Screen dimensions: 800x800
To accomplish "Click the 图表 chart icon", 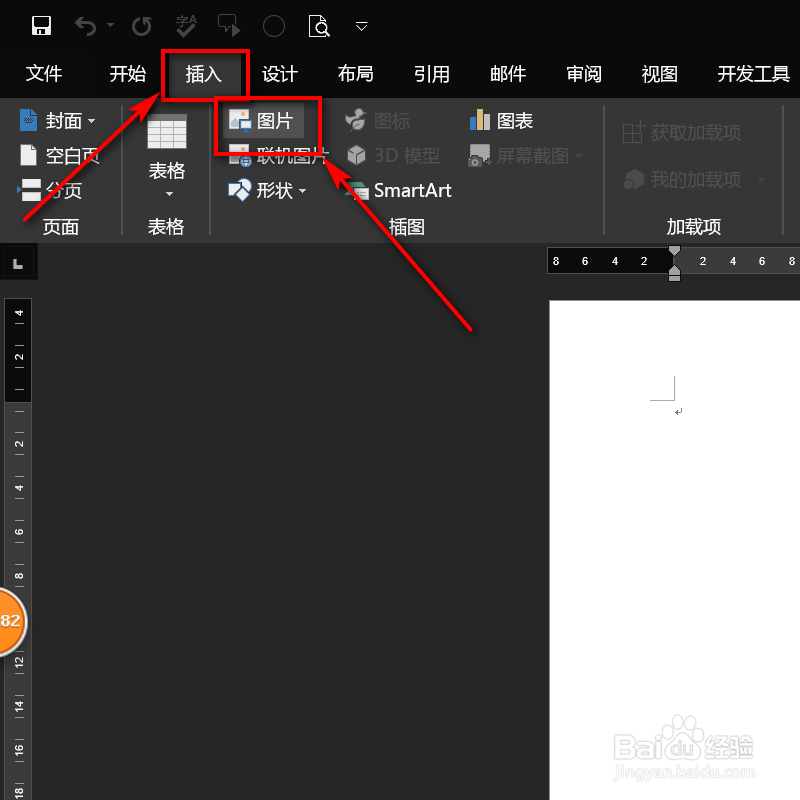I will tap(480, 120).
